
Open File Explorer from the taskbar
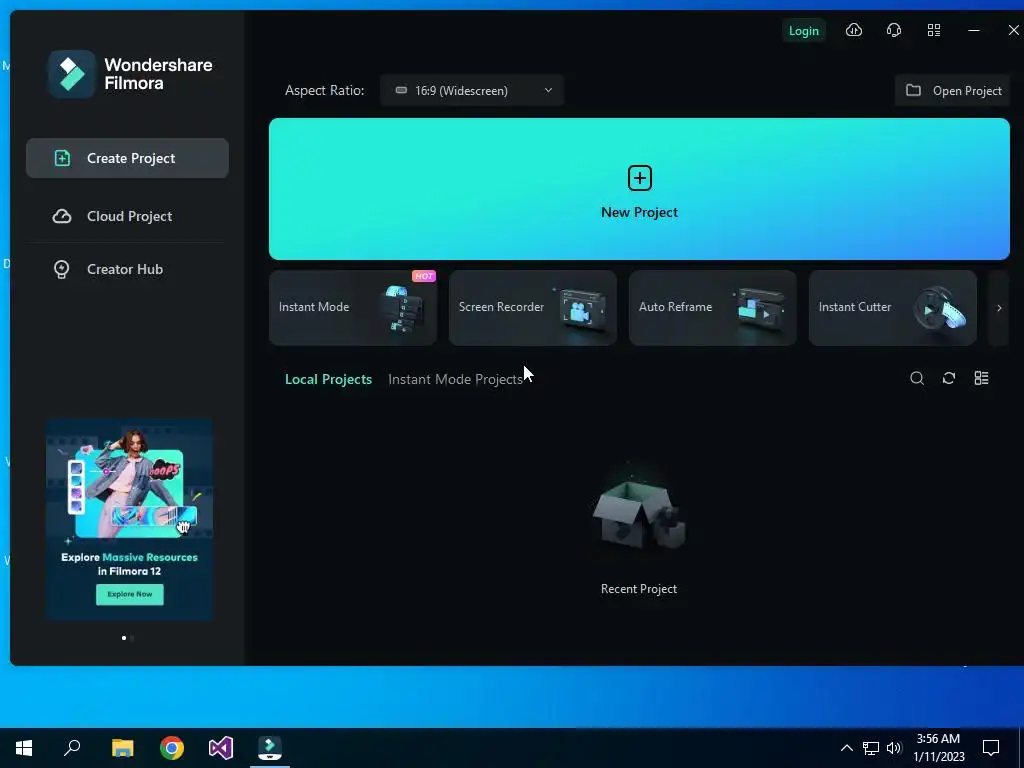(122, 748)
